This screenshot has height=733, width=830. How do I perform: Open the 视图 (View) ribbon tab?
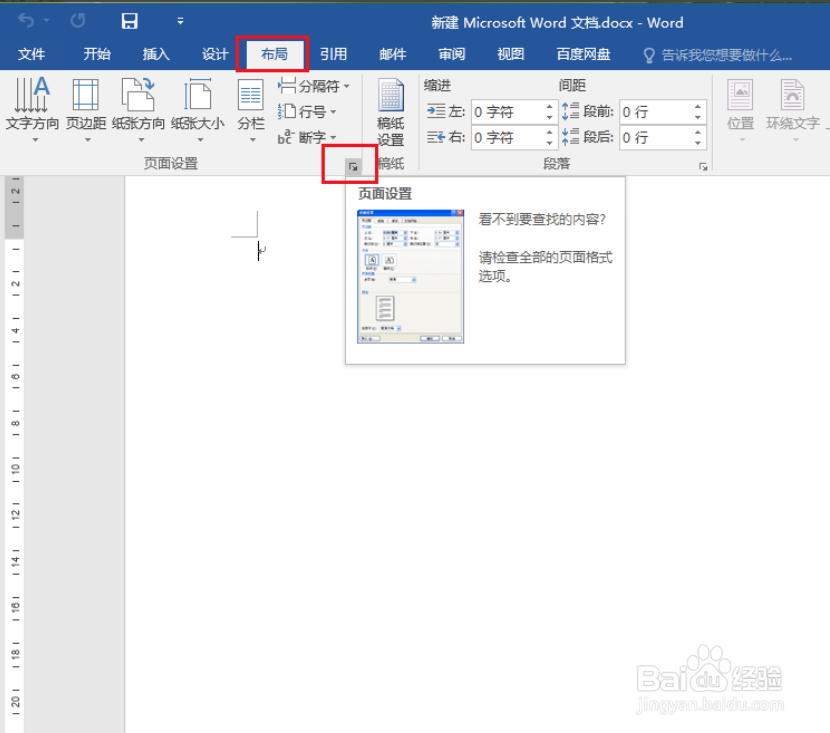point(510,55)
